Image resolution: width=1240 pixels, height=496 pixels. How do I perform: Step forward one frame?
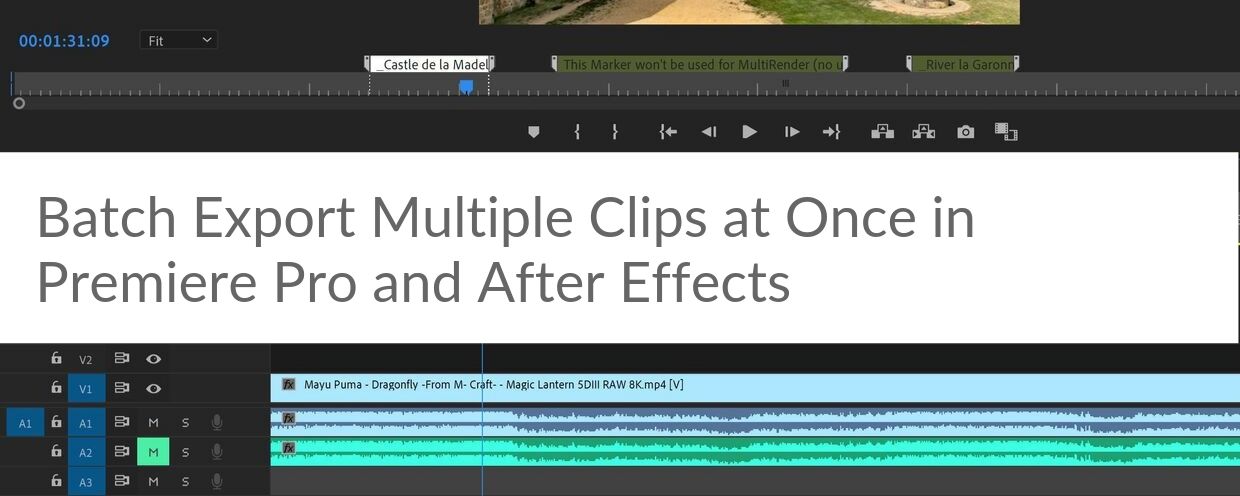(x=792, y=132)
